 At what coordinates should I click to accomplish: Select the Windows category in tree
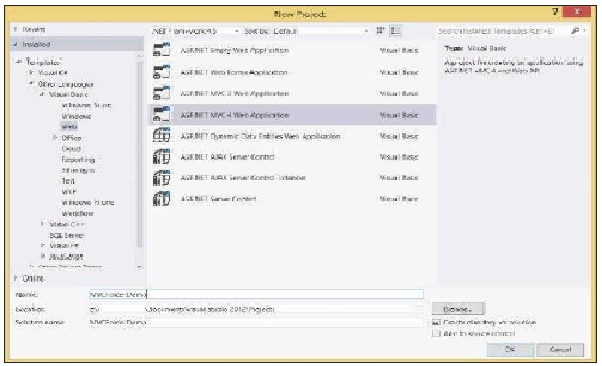point(76,116)
